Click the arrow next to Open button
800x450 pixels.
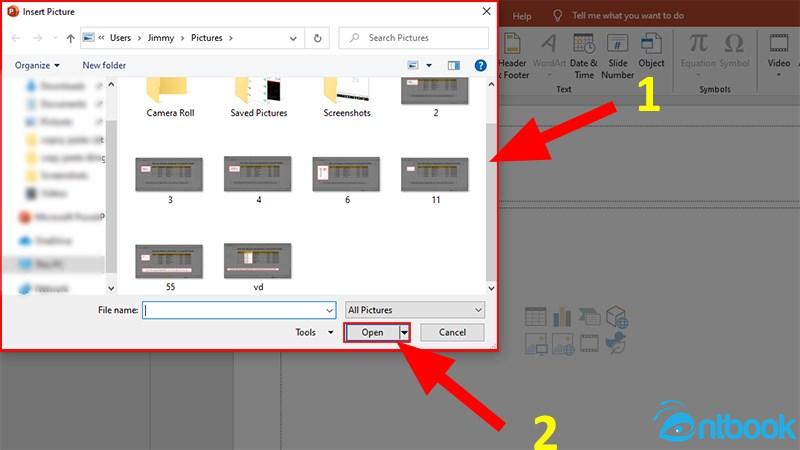[x=405, y=332]
